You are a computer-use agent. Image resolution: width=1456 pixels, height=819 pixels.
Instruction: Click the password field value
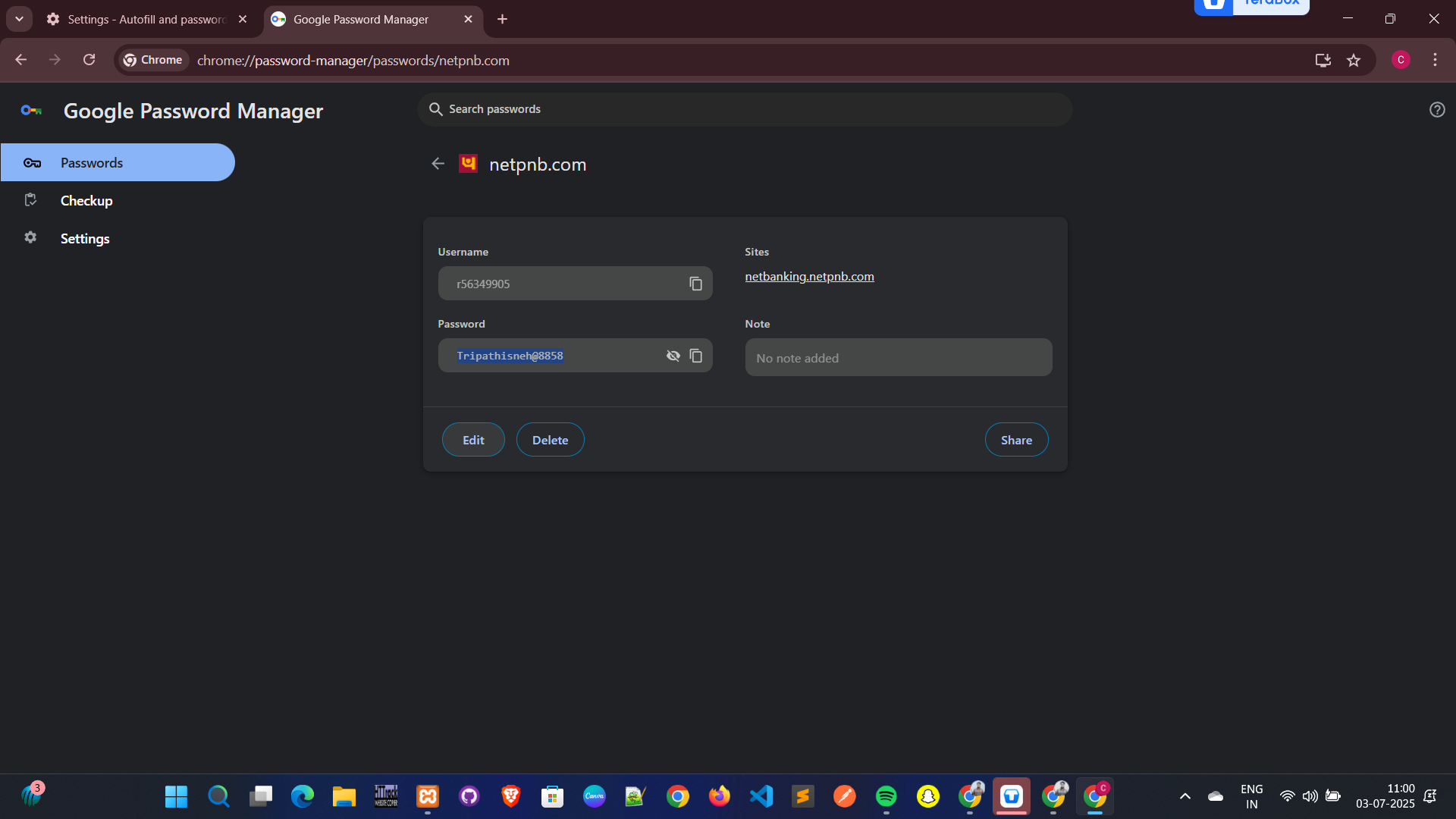coord(510,356)
